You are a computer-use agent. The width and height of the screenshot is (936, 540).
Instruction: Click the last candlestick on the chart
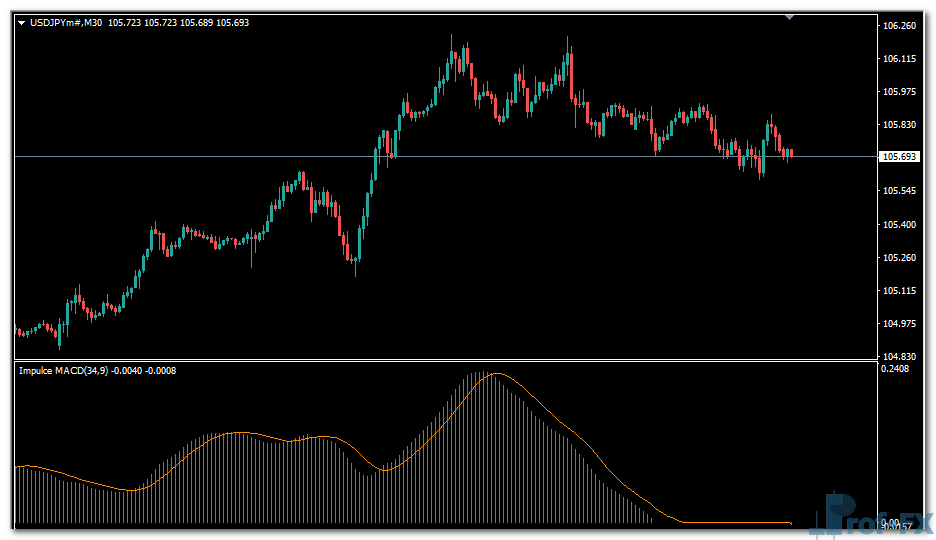tap(790, 153)
